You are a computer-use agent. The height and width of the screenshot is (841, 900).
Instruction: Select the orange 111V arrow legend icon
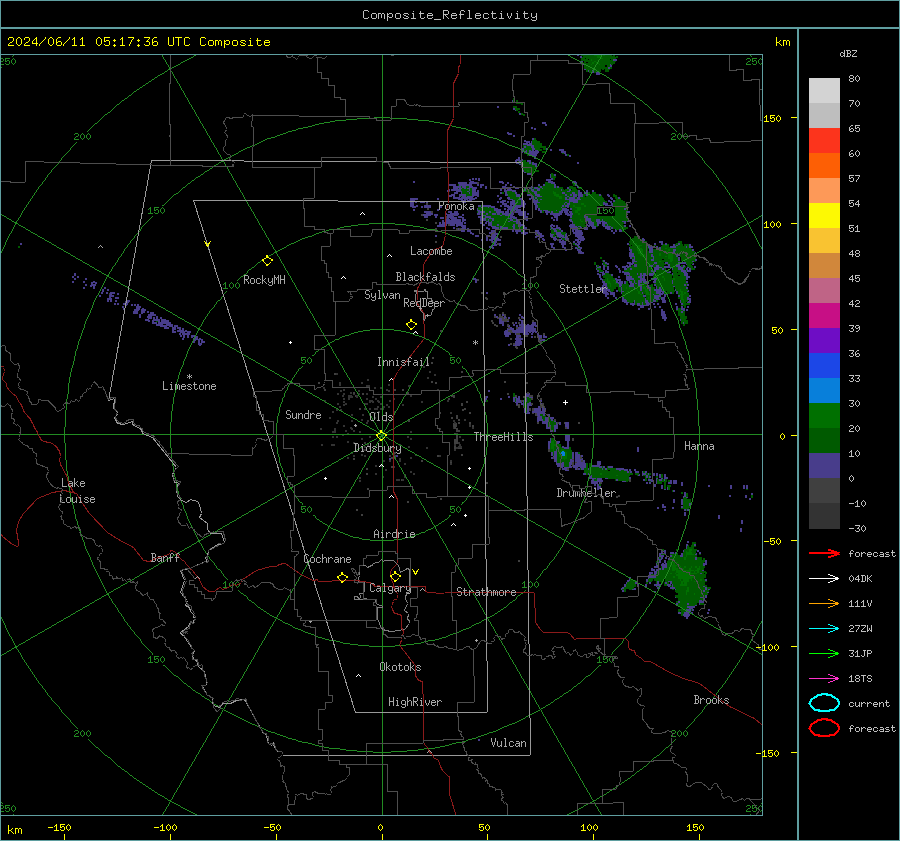click(824, 603)
